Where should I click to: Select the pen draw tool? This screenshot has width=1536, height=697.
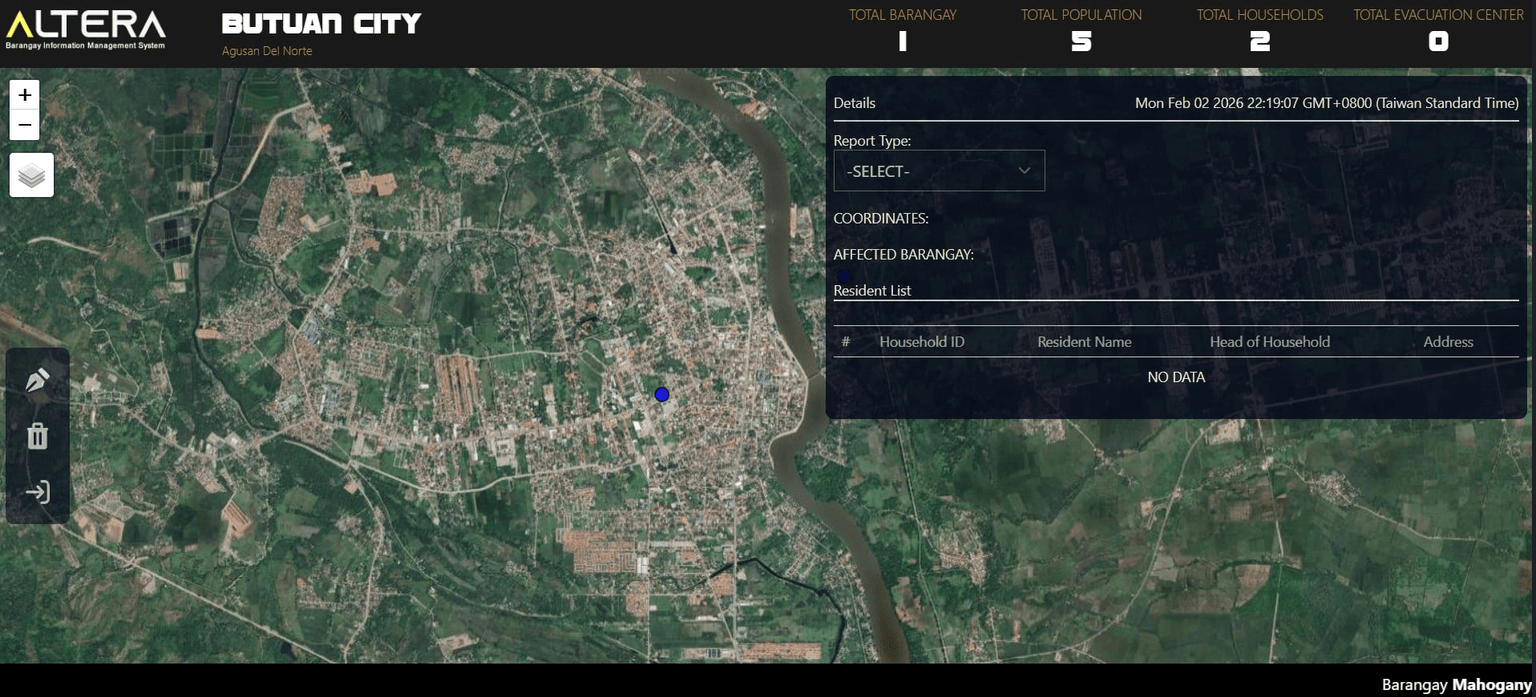point(38,380)
